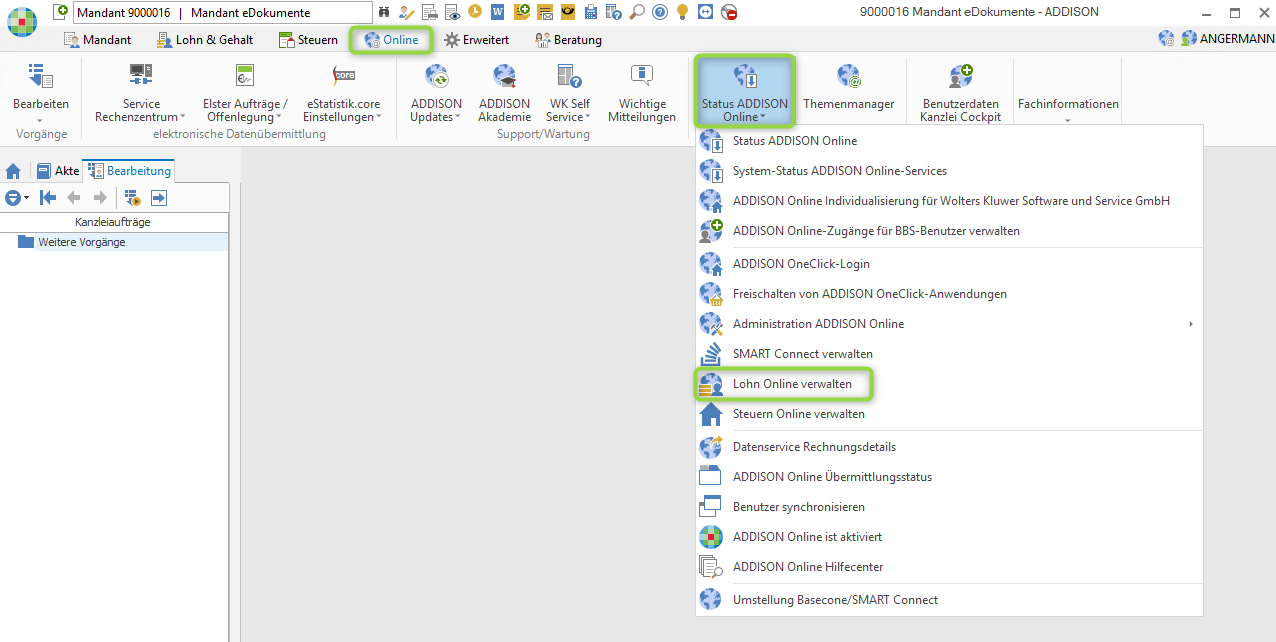1276x642 pixels.
Task: Click the yellow post horn icon
Action: [x=568, y=12]
